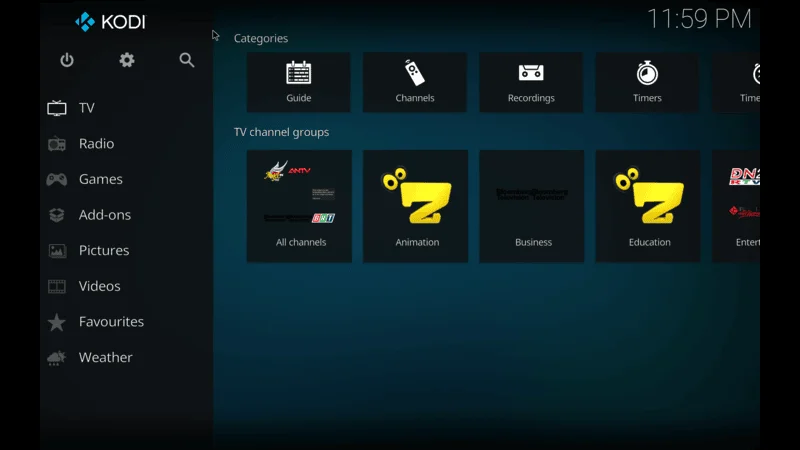800x450 pixels.
Task: Click the Radio icon in sidebar
Action: [x=57, y=144]
